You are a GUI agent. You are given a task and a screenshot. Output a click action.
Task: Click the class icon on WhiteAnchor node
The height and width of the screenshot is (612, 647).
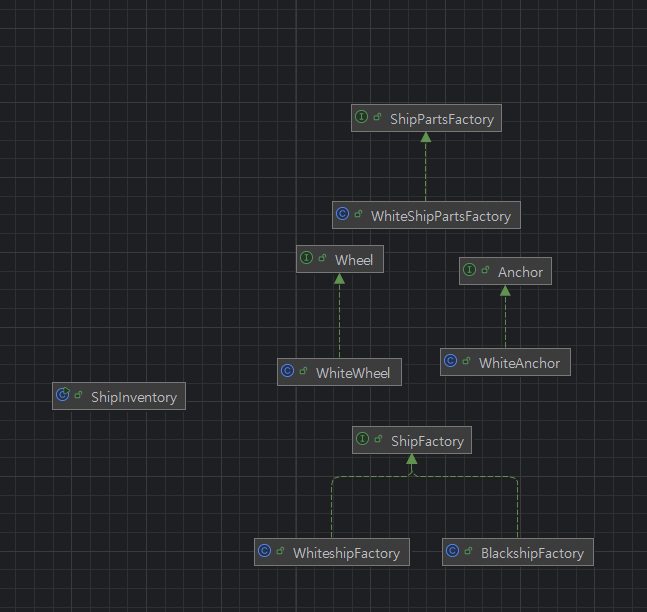pyautogui.click(x=451, y=362)
